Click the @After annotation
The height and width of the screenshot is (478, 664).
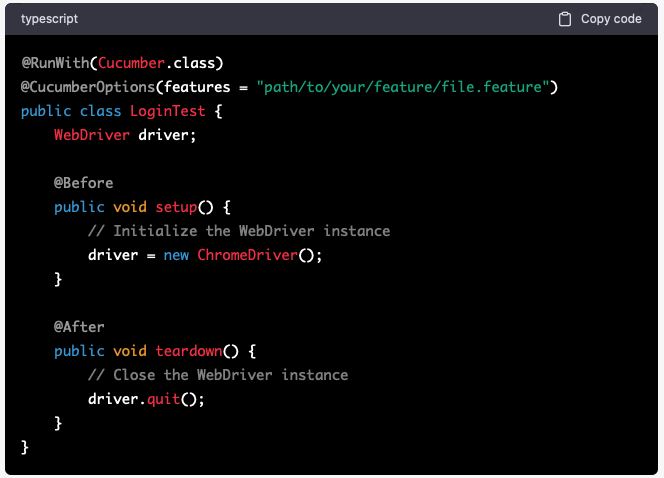point(79,327)
